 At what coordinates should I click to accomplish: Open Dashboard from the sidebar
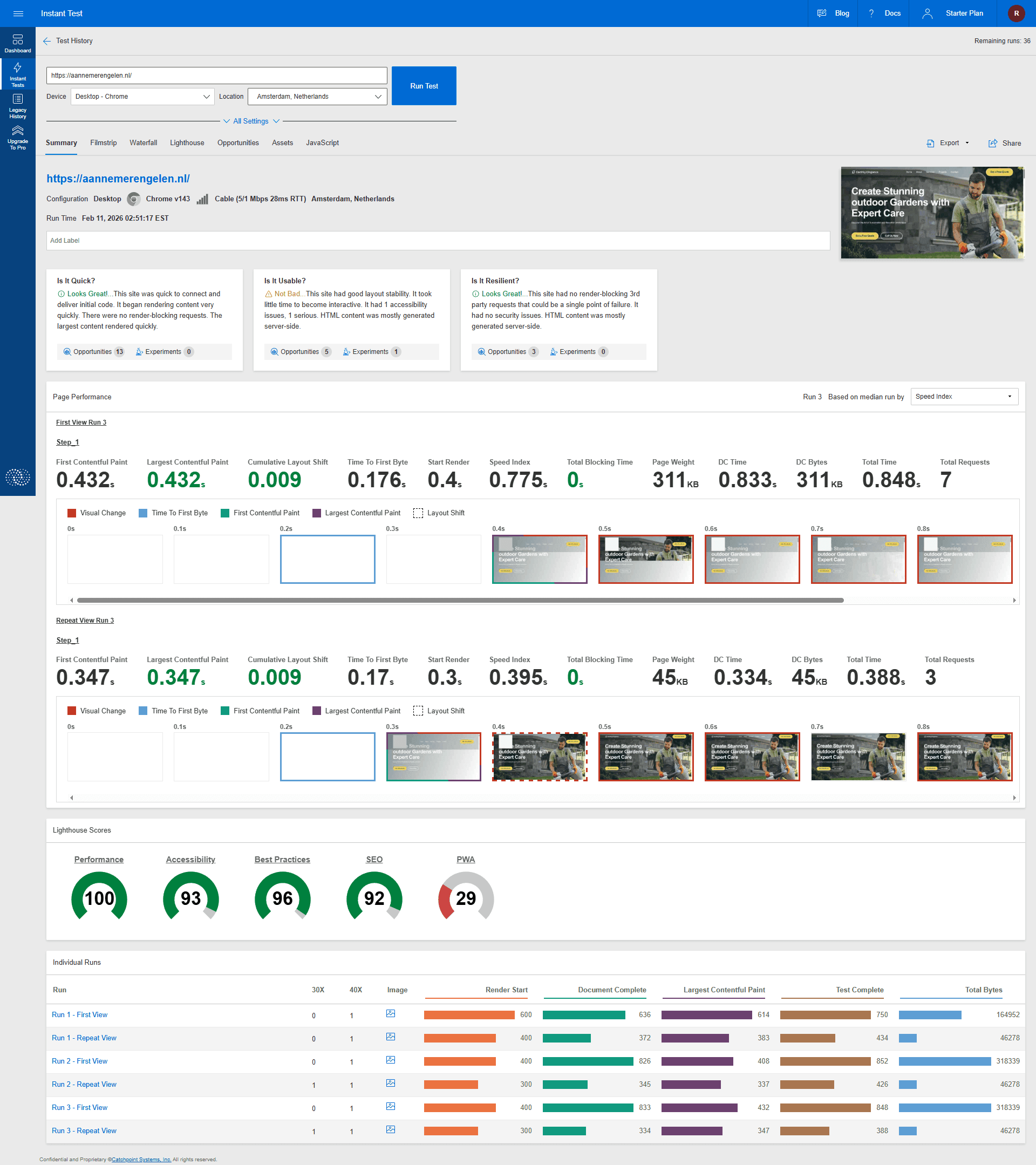(x=18, y=43)
